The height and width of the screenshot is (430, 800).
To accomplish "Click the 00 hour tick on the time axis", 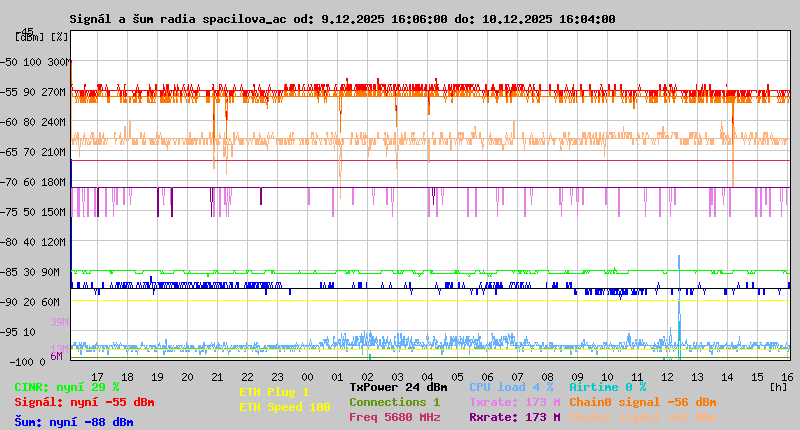I will (309, 376).
